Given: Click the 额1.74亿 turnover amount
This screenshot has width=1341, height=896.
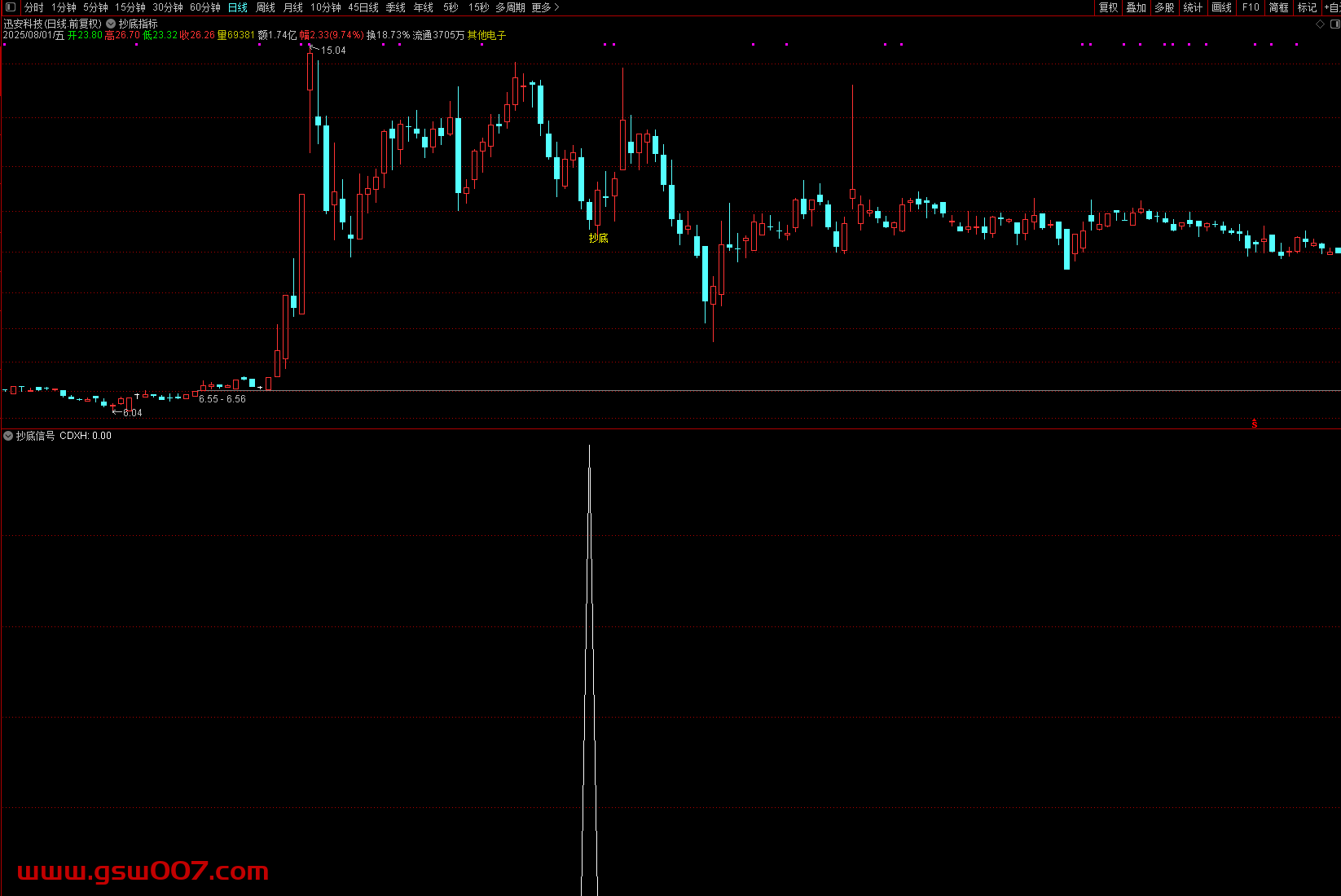Looking at the screenshot, I should pos(278,35).
